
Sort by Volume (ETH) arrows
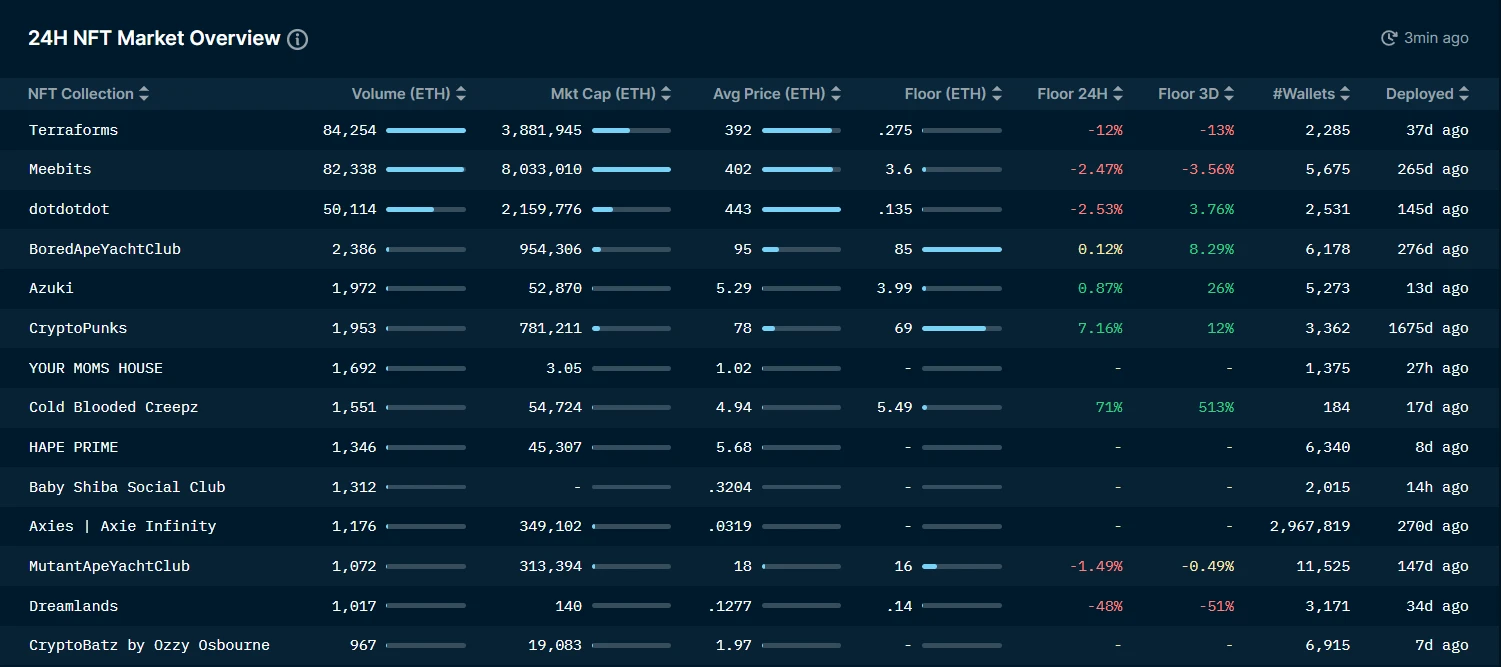[461, 94]
